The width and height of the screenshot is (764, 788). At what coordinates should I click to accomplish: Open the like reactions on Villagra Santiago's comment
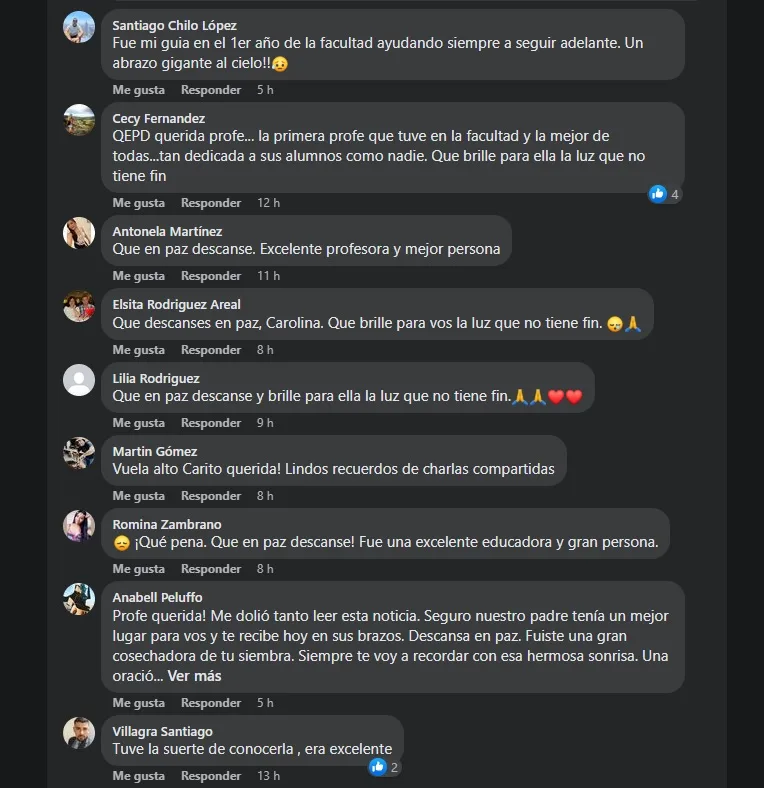pos(385,767)
